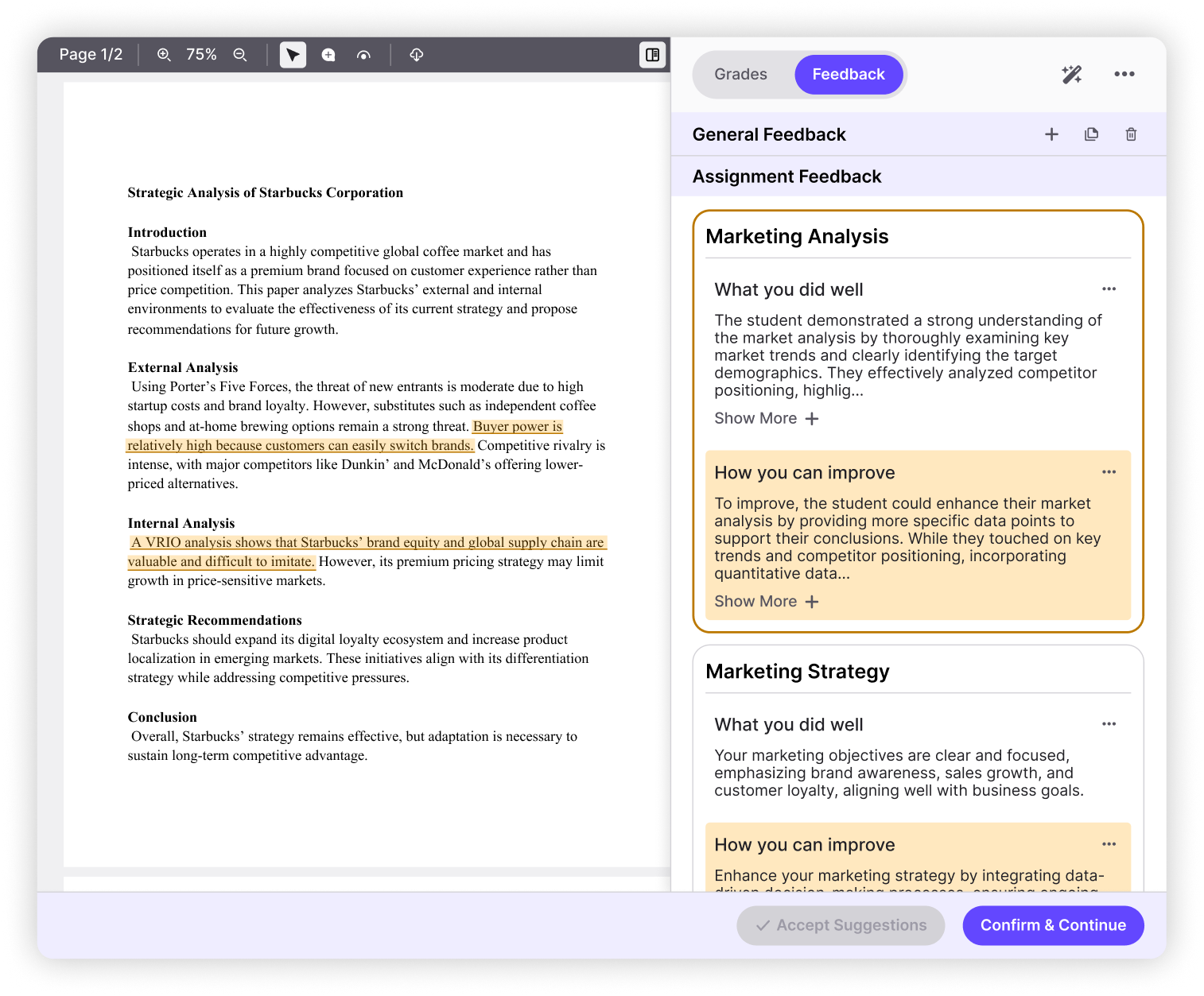
Task: Click the 'Conclusion' heading in document
Action: coord(162,717)
